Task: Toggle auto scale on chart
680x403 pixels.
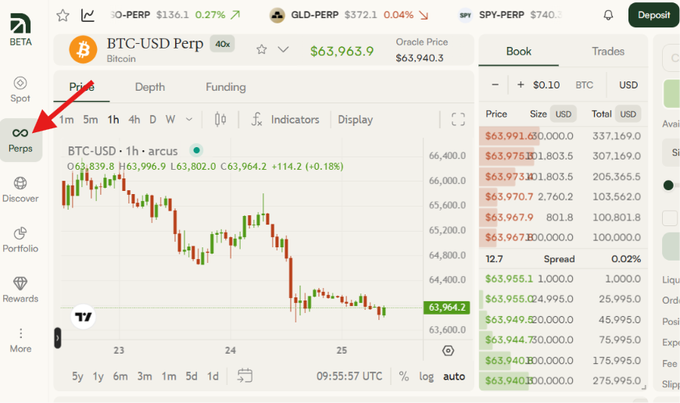Action: point(454,376)
